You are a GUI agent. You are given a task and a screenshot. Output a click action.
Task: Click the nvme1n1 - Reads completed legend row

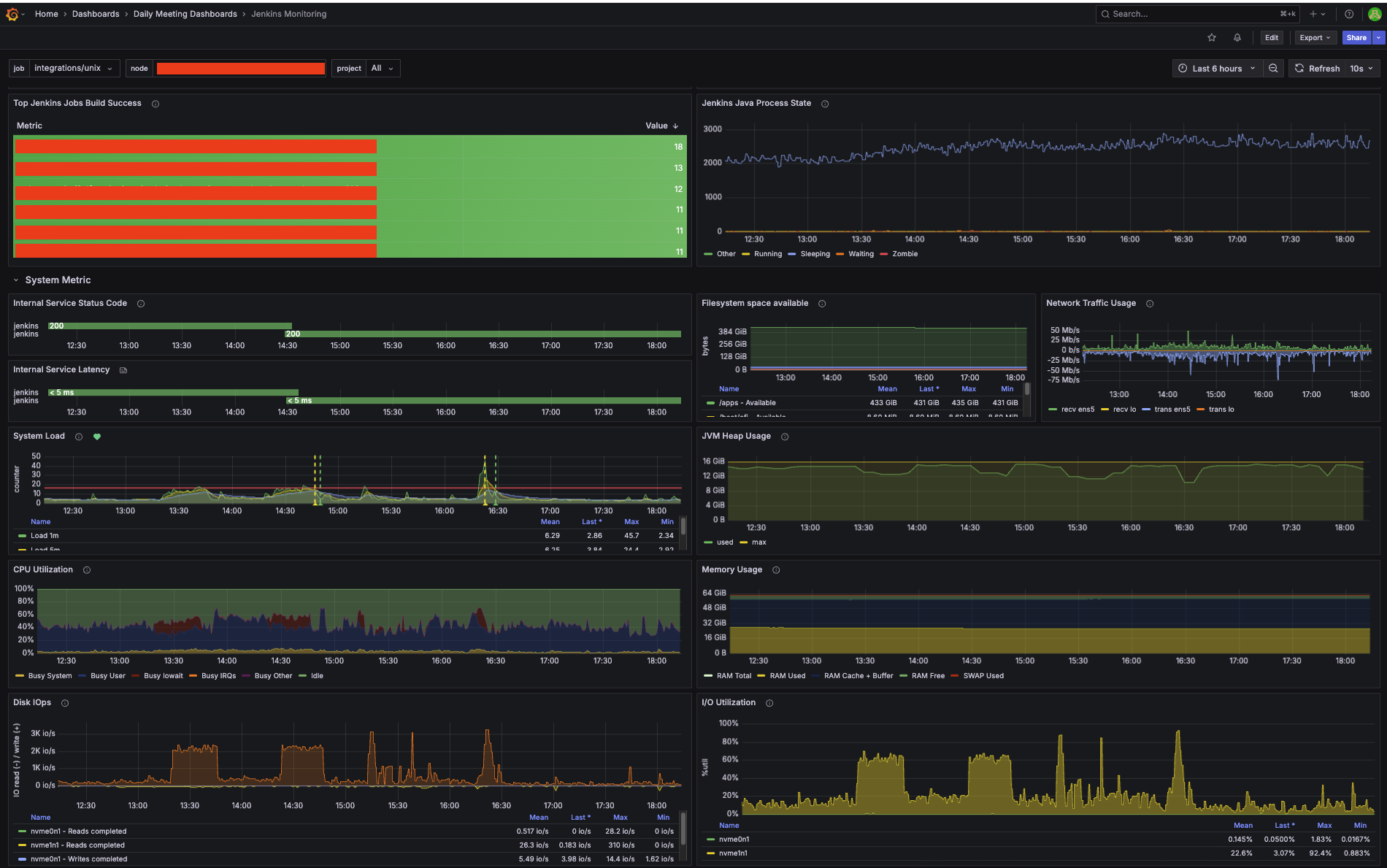click(346, 845)
